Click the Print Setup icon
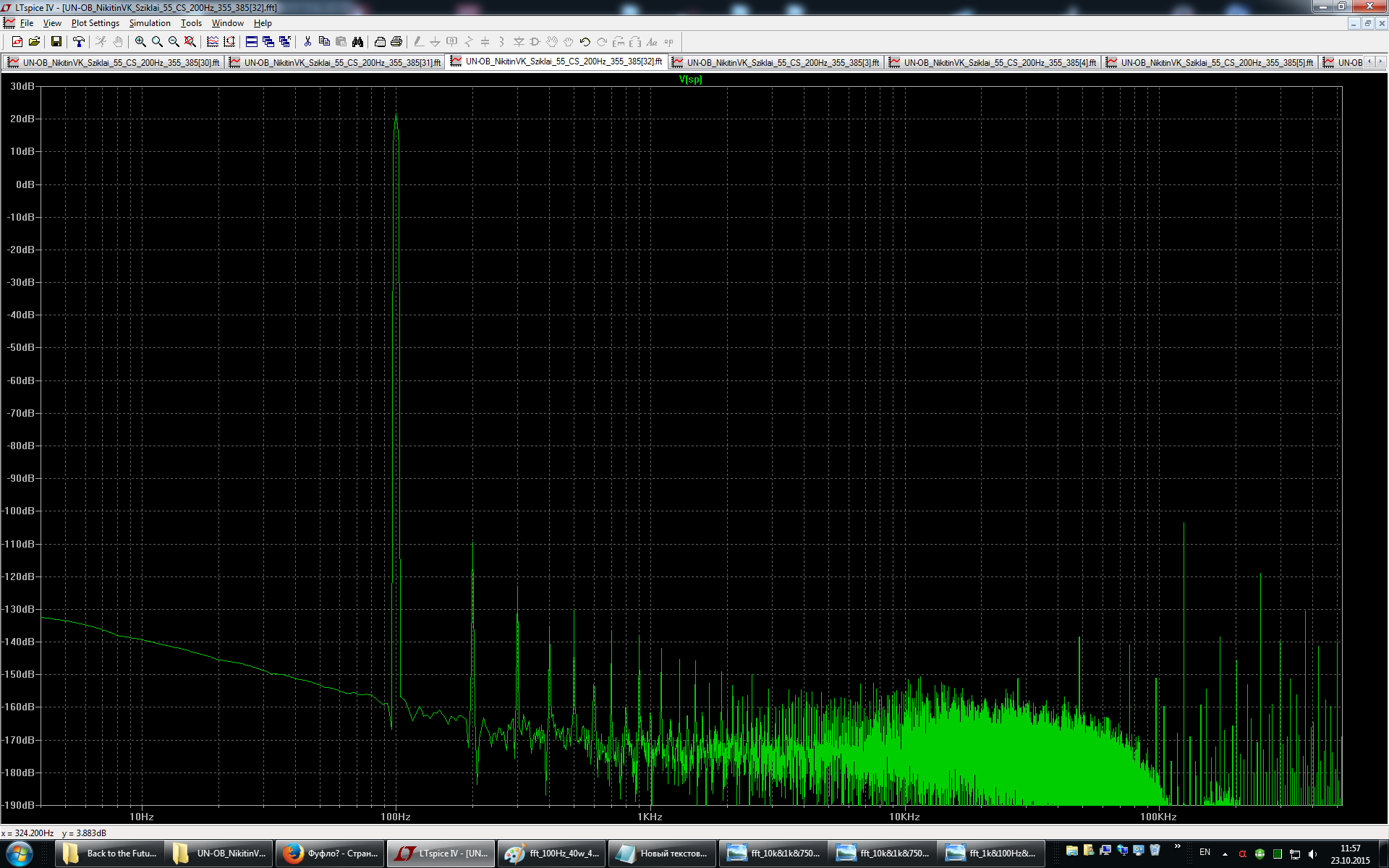Viewport: 1389px width, 868px height. [x=380, y=42]
